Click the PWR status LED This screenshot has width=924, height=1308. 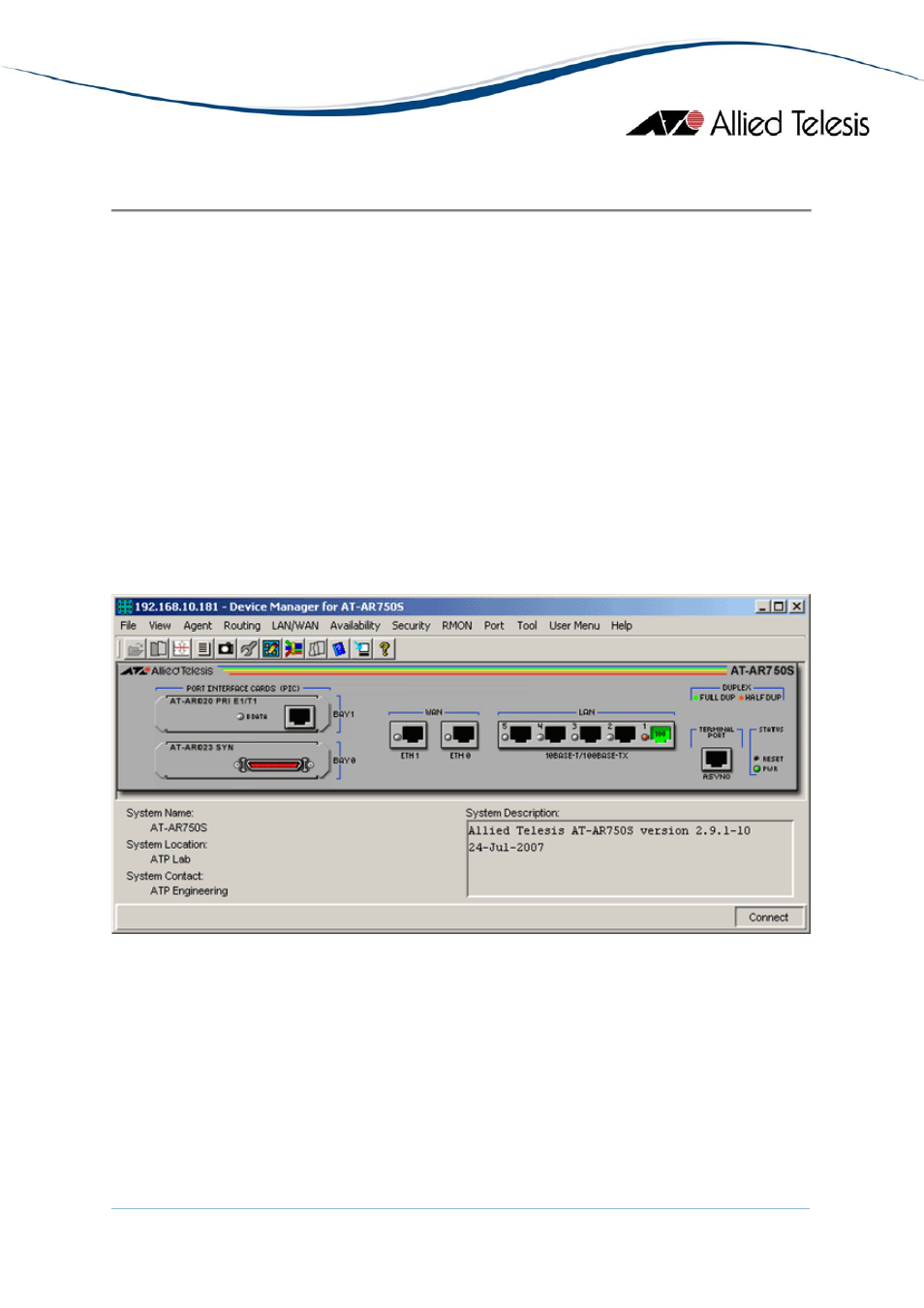click(756, 768)
